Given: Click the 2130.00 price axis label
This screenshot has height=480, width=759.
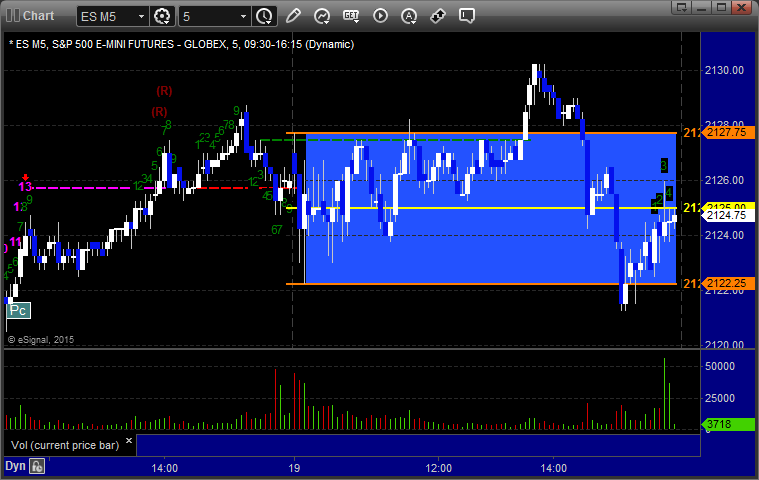Looking at the screenshot, I should (724, 70).
